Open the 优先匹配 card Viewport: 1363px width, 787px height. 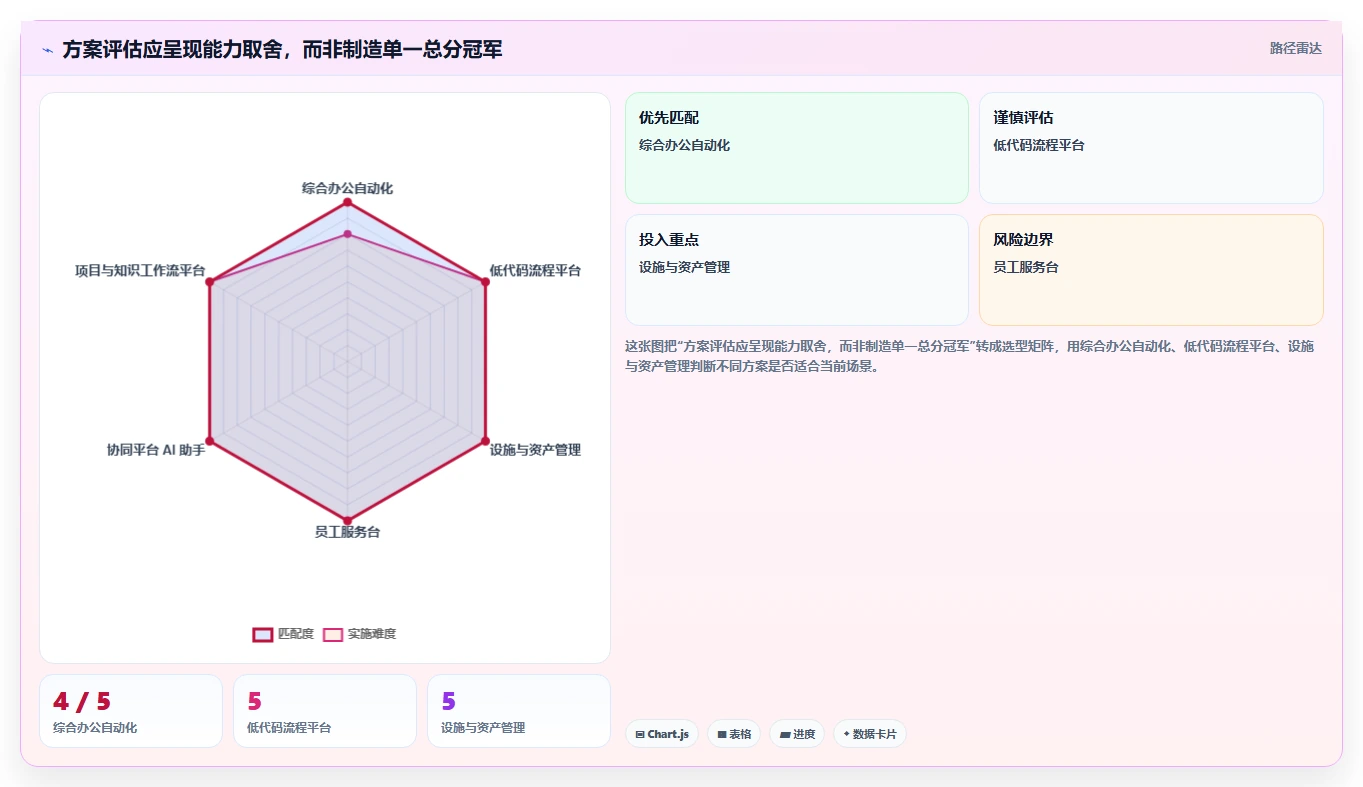[797, 148]
